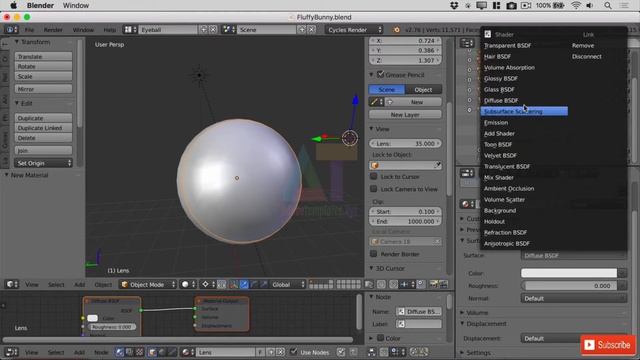The image size is (640, 360).
Task: Click the Grease Pencil draw pencil icon
Action: click(375, 102)
